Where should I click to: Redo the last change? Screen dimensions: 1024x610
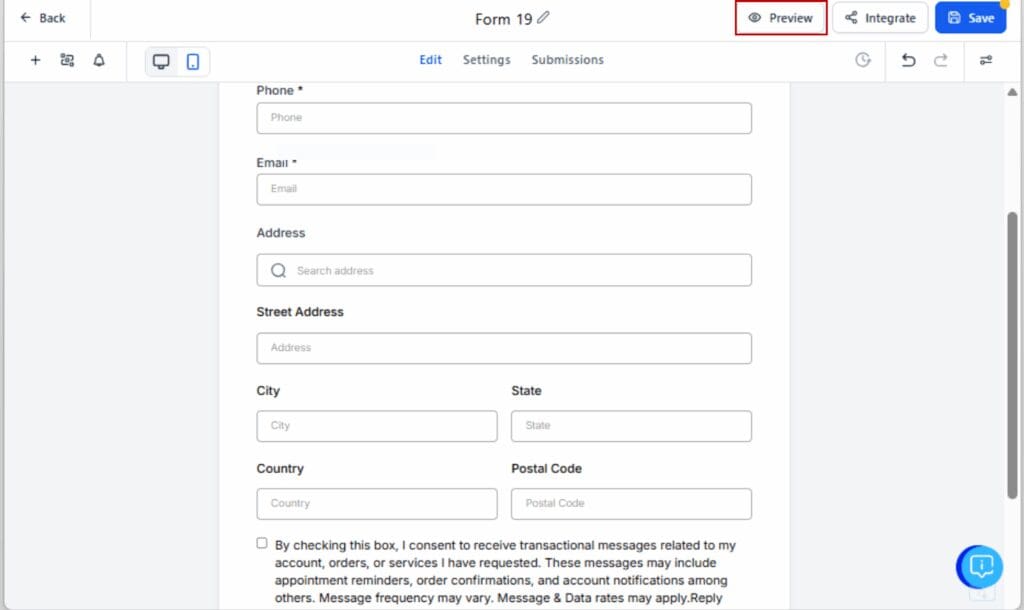coord(940,60)
